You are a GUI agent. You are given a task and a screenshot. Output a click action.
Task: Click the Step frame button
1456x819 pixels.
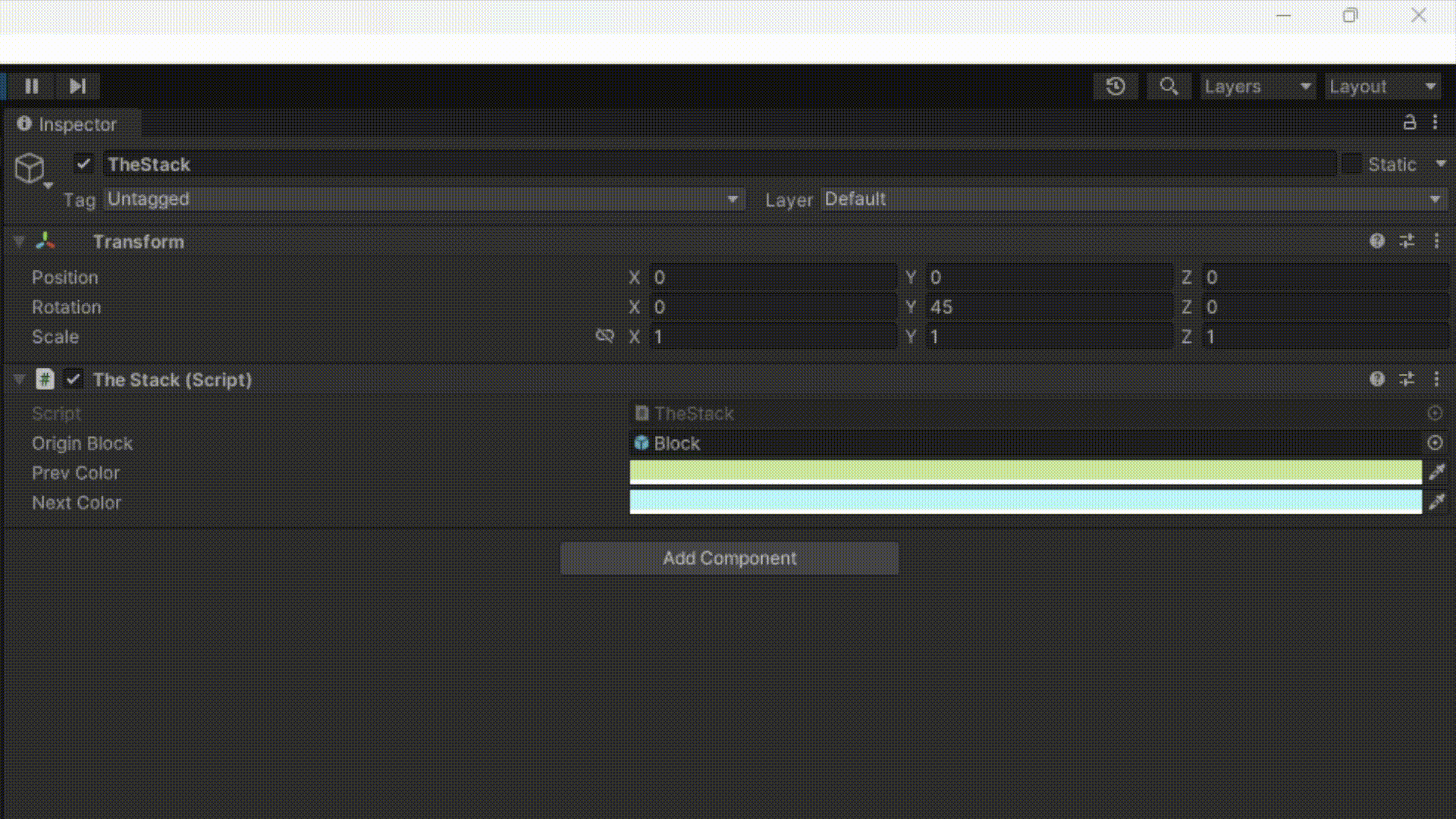(77, 86)
